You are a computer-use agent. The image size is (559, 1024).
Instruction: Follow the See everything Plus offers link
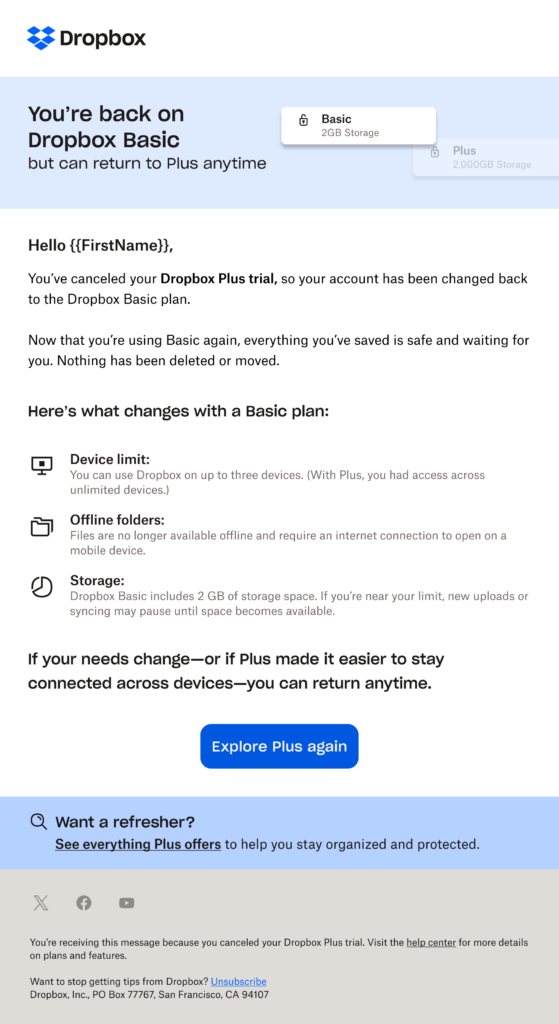tap(138, 844)
